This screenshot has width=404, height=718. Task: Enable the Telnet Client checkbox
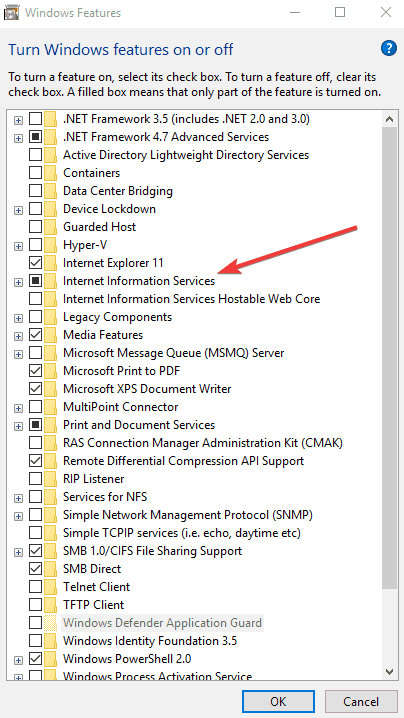pos(35,587)
